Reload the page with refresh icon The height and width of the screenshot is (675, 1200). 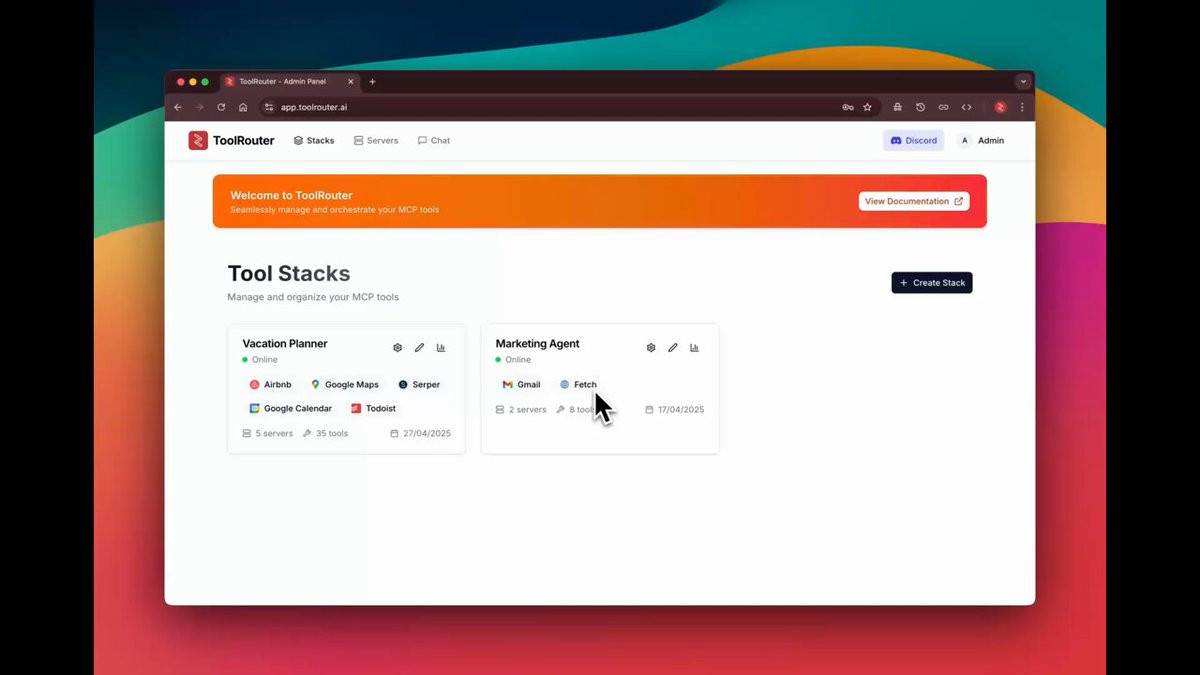221,107
